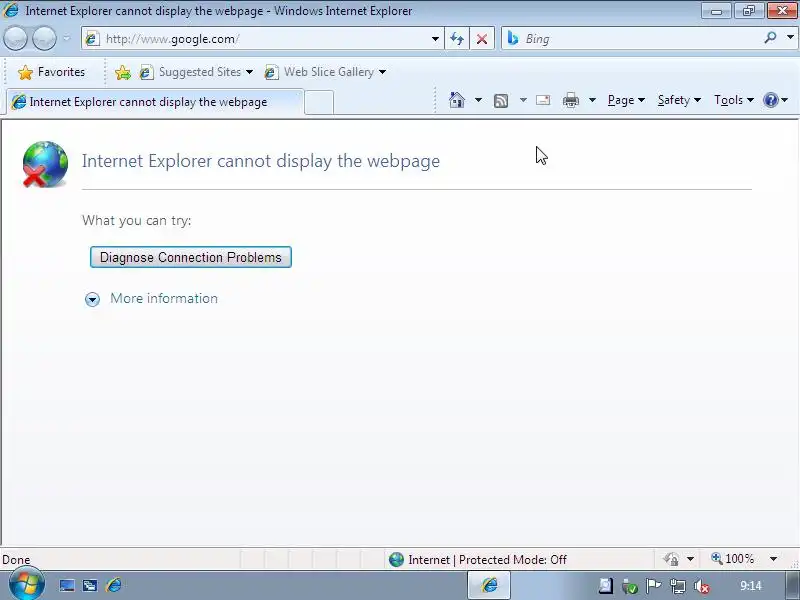Screen dimensions: 800x600
Task: Click the muted volume speaker tray icon
Action: 702,587
